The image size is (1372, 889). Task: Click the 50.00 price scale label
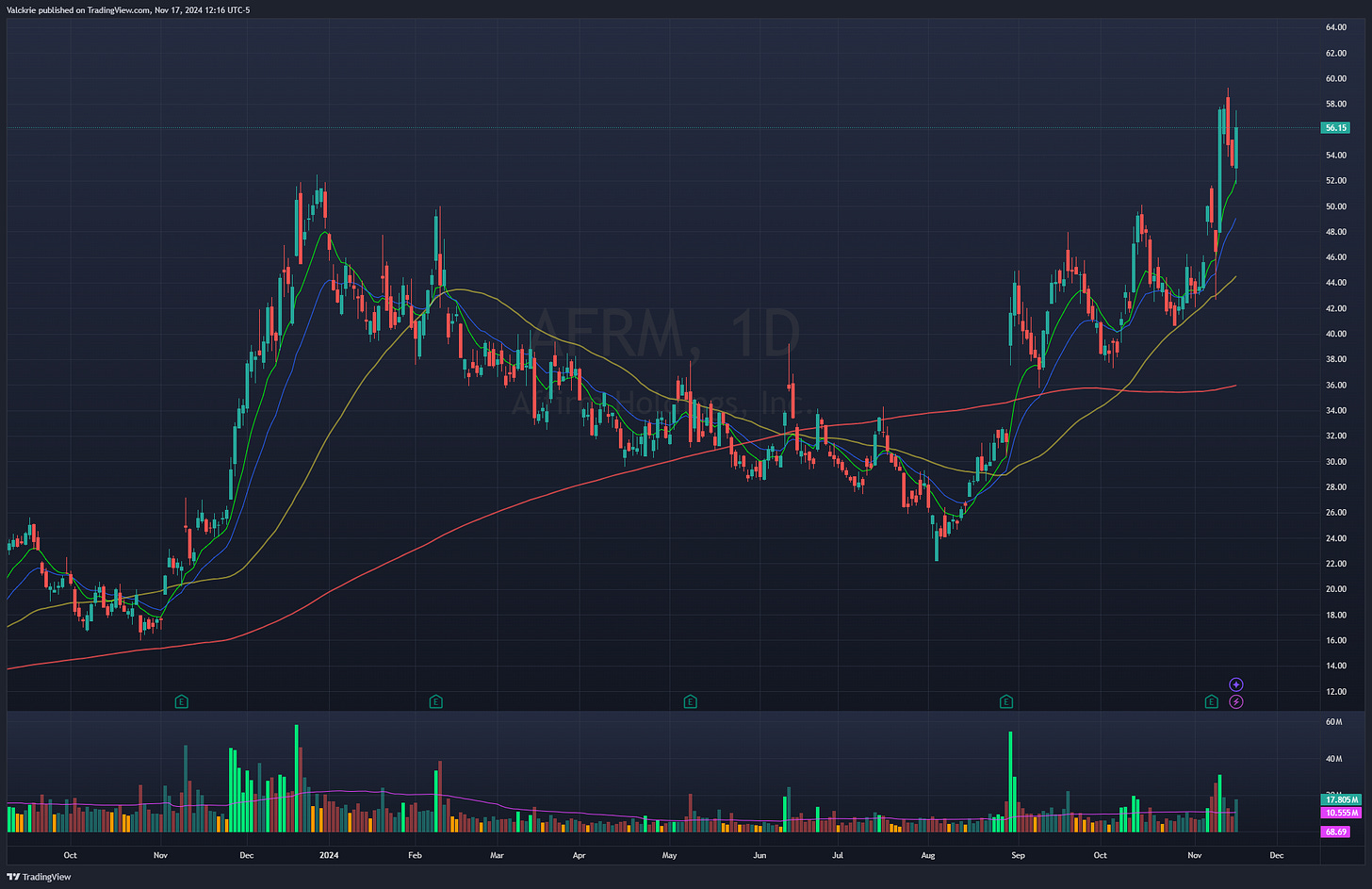pos(1335,206)
